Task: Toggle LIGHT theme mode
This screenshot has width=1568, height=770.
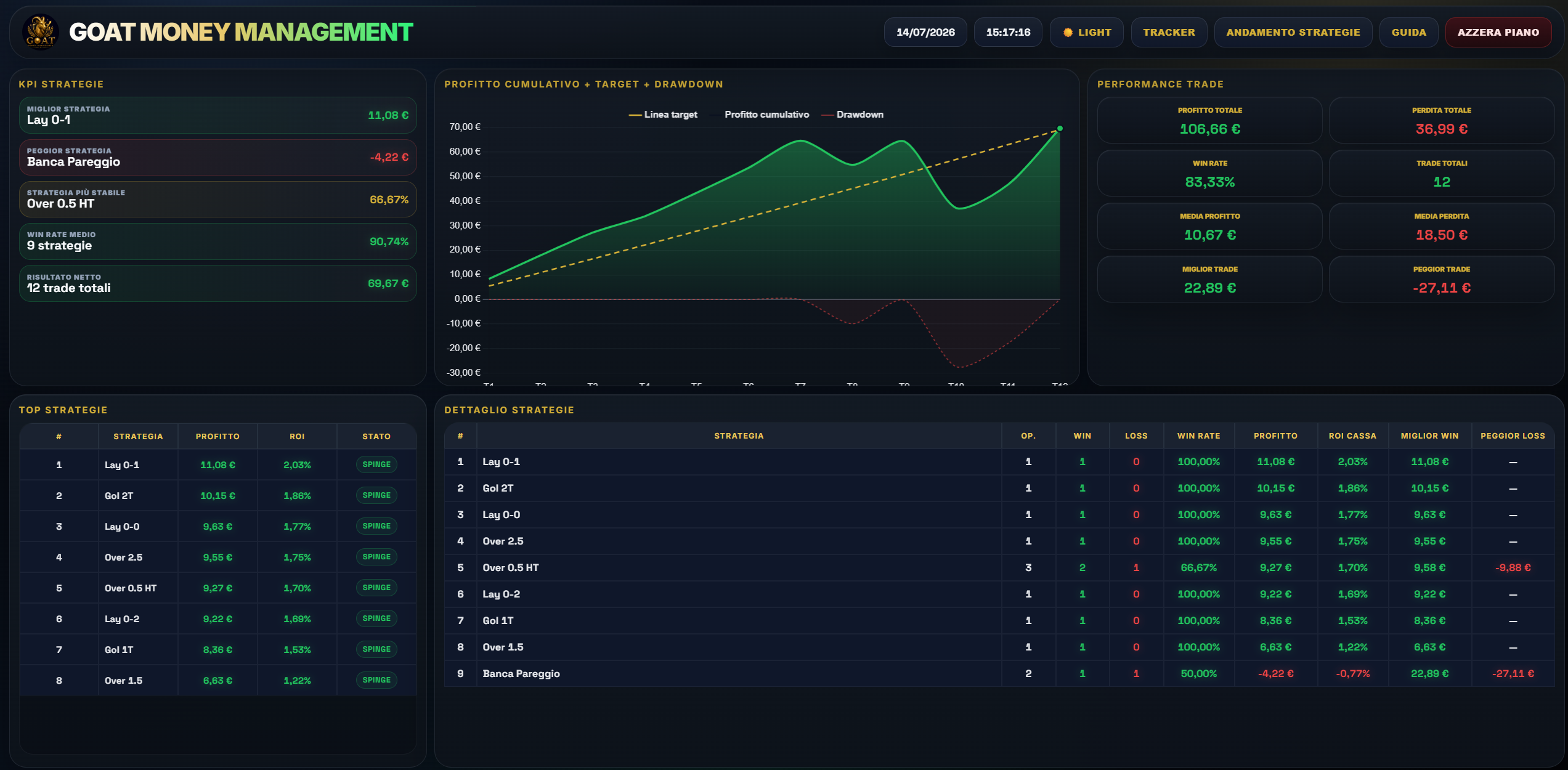Action: pyautogui.click(x=1086, y=32)
